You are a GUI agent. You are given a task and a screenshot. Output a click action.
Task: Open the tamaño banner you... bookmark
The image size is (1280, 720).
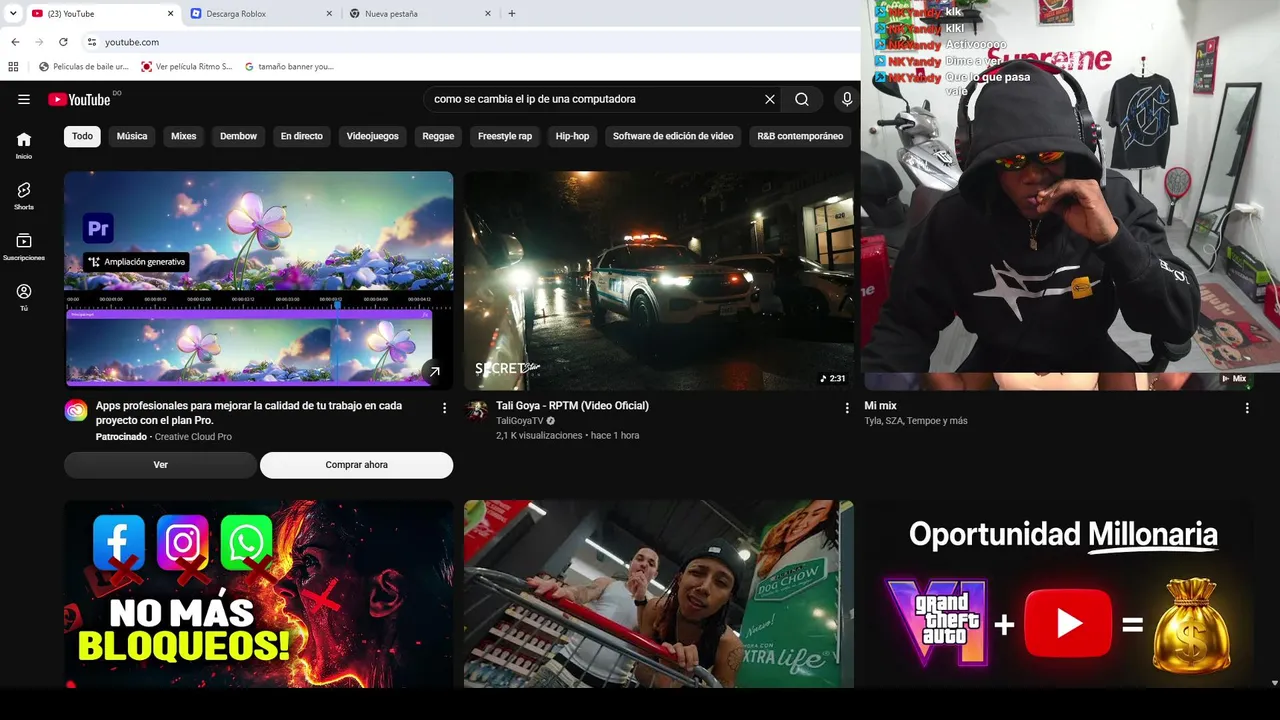289,67
